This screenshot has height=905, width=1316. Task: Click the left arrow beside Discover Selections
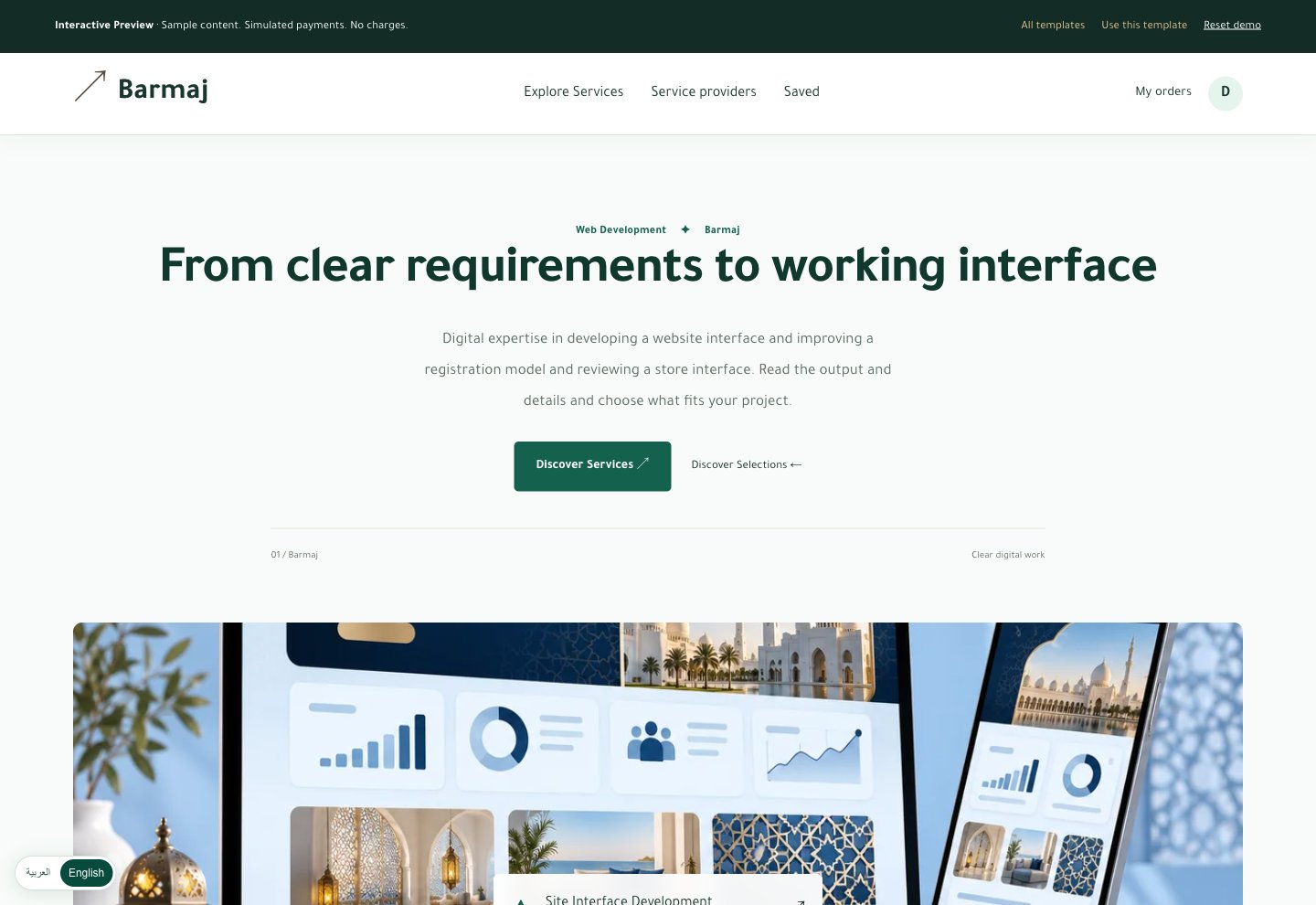coord(796,464)
